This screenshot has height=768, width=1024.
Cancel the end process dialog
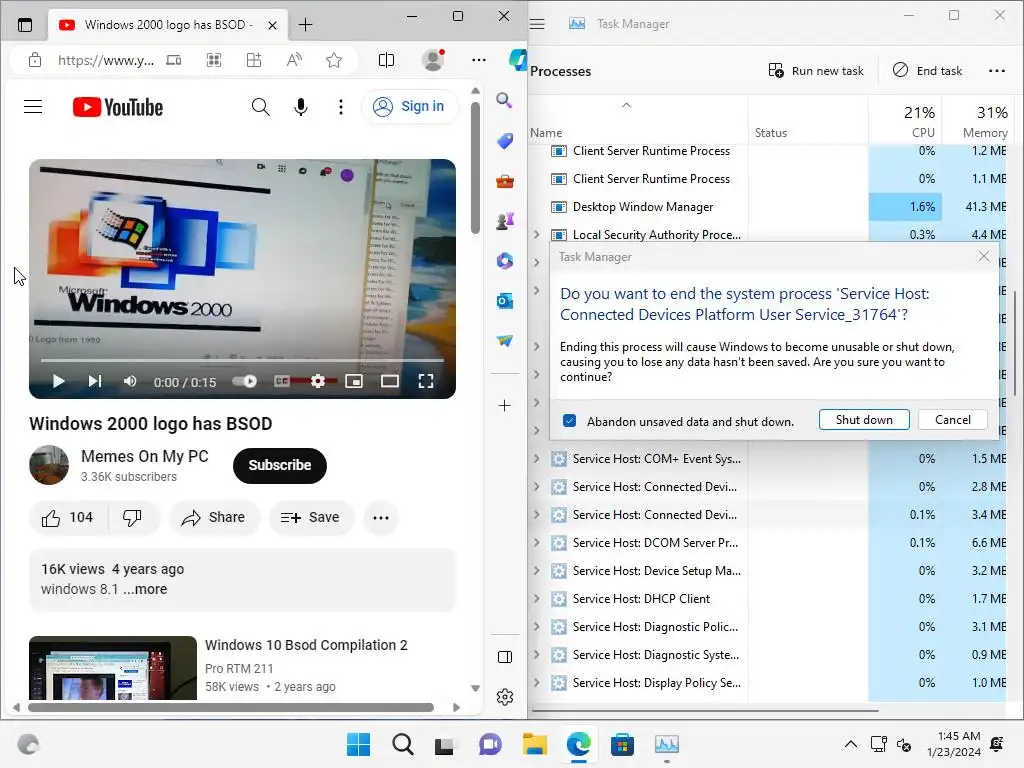(x=953, y=420)
